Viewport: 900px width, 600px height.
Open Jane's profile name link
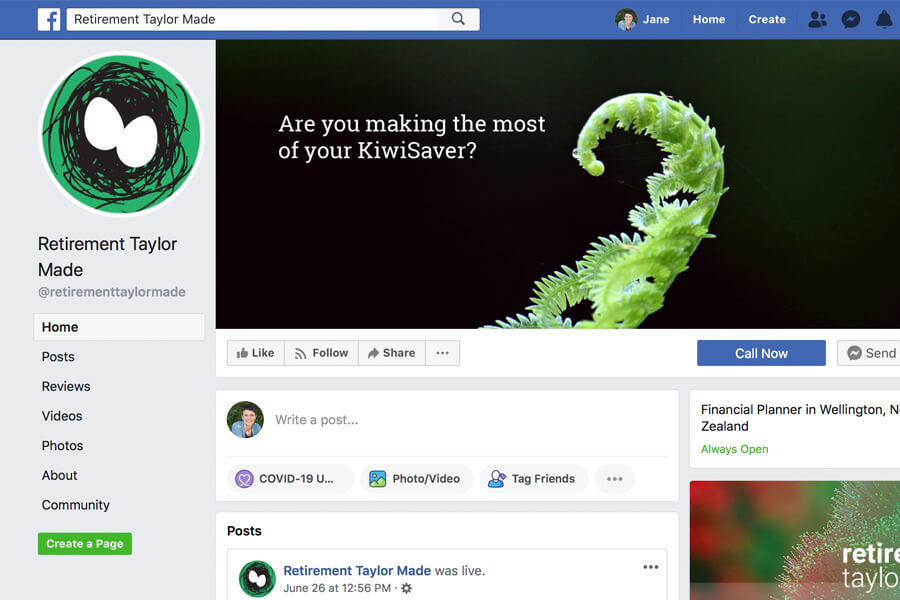[x=656, y=20]
